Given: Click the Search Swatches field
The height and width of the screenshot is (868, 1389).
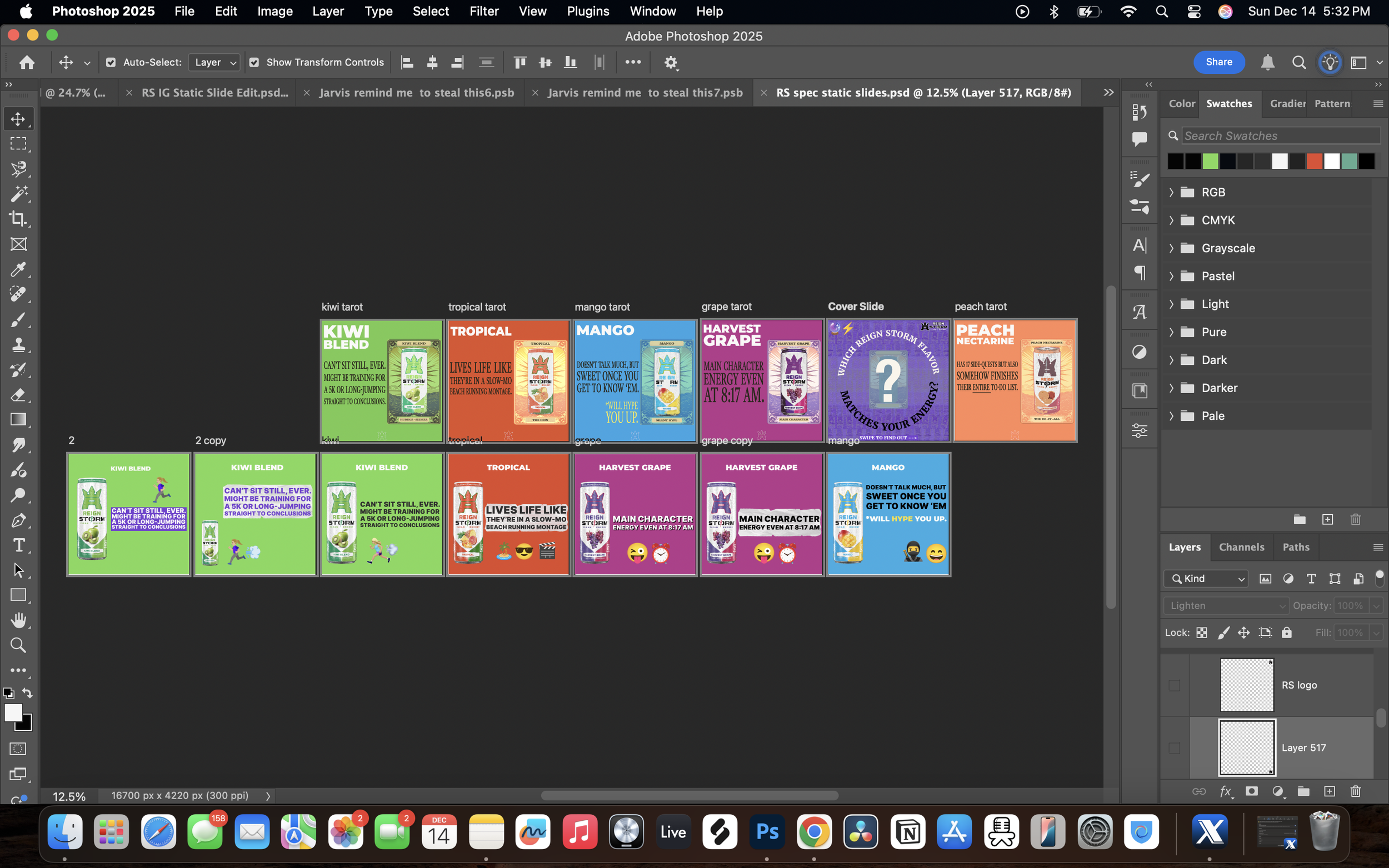Looking at the screenshot, I should point(1281,136).
